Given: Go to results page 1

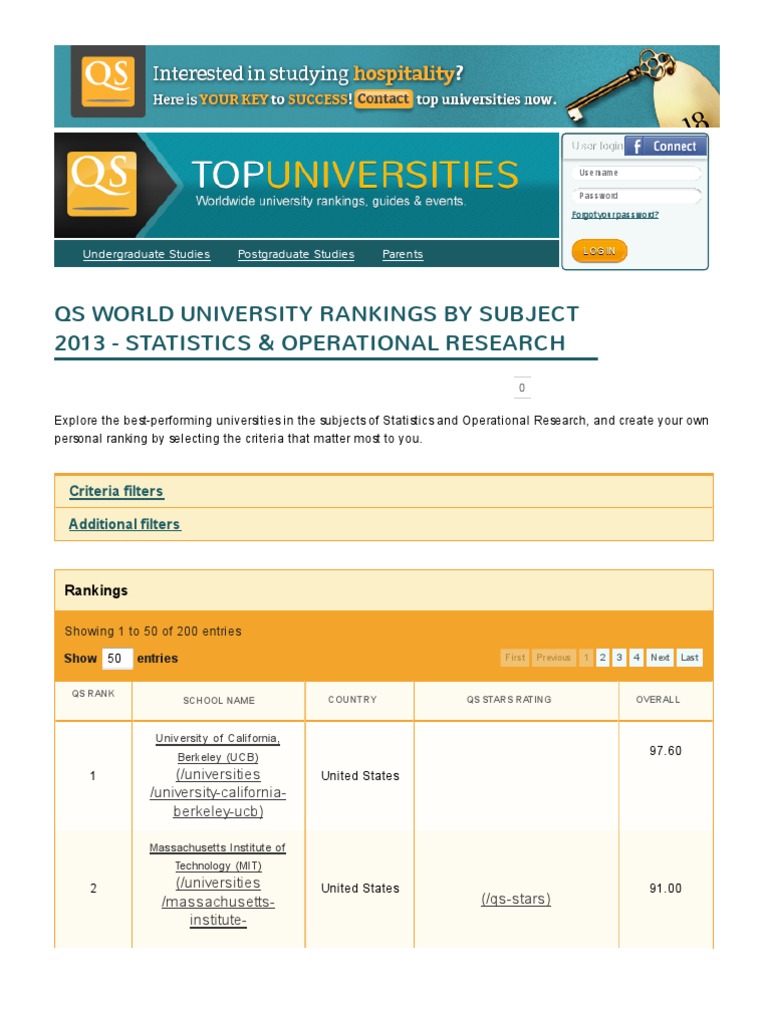Looking at the screenshot, I should pyautogui.click(x=586, y=658).
